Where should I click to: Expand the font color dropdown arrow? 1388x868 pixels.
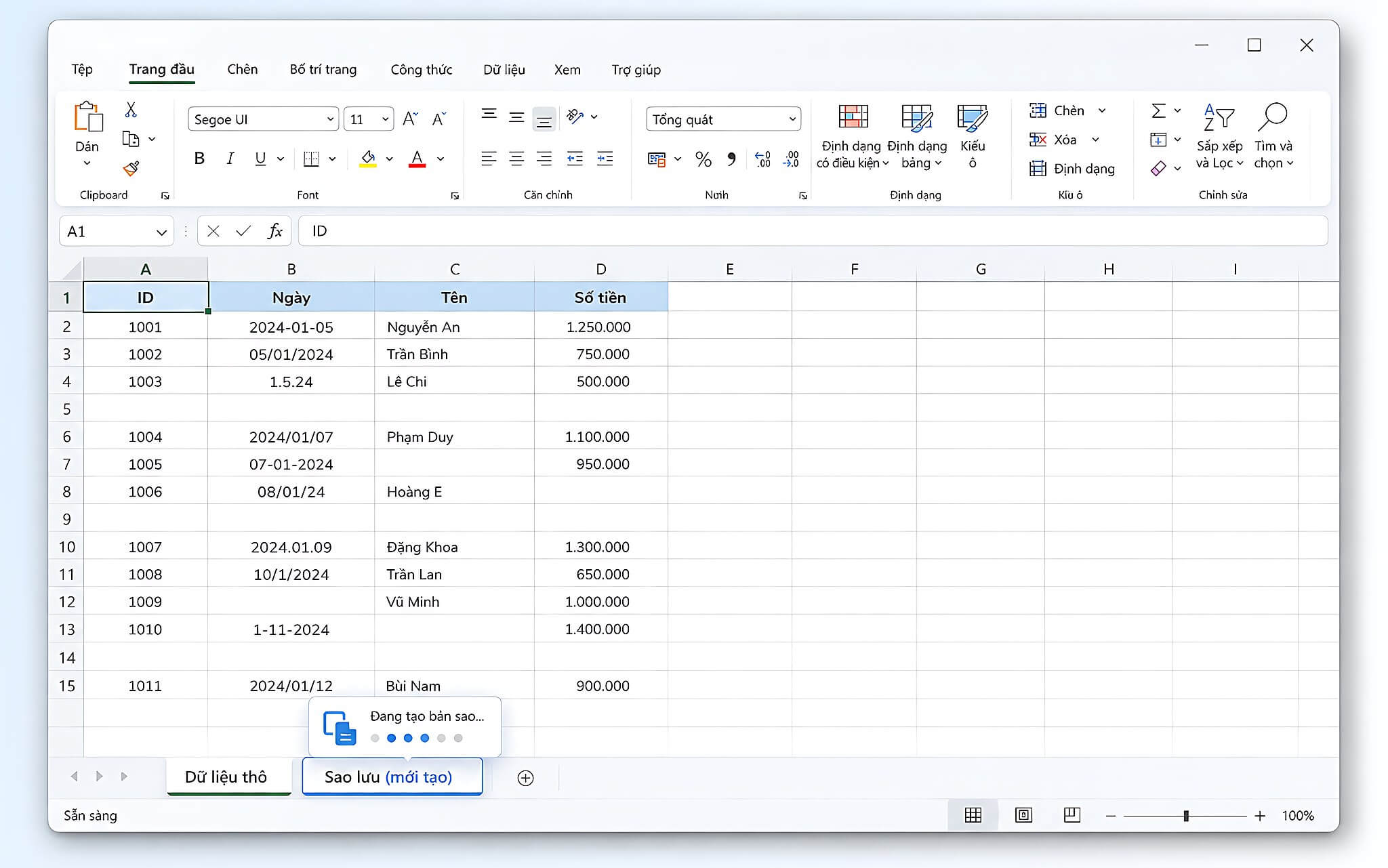(x=441, y=159)
